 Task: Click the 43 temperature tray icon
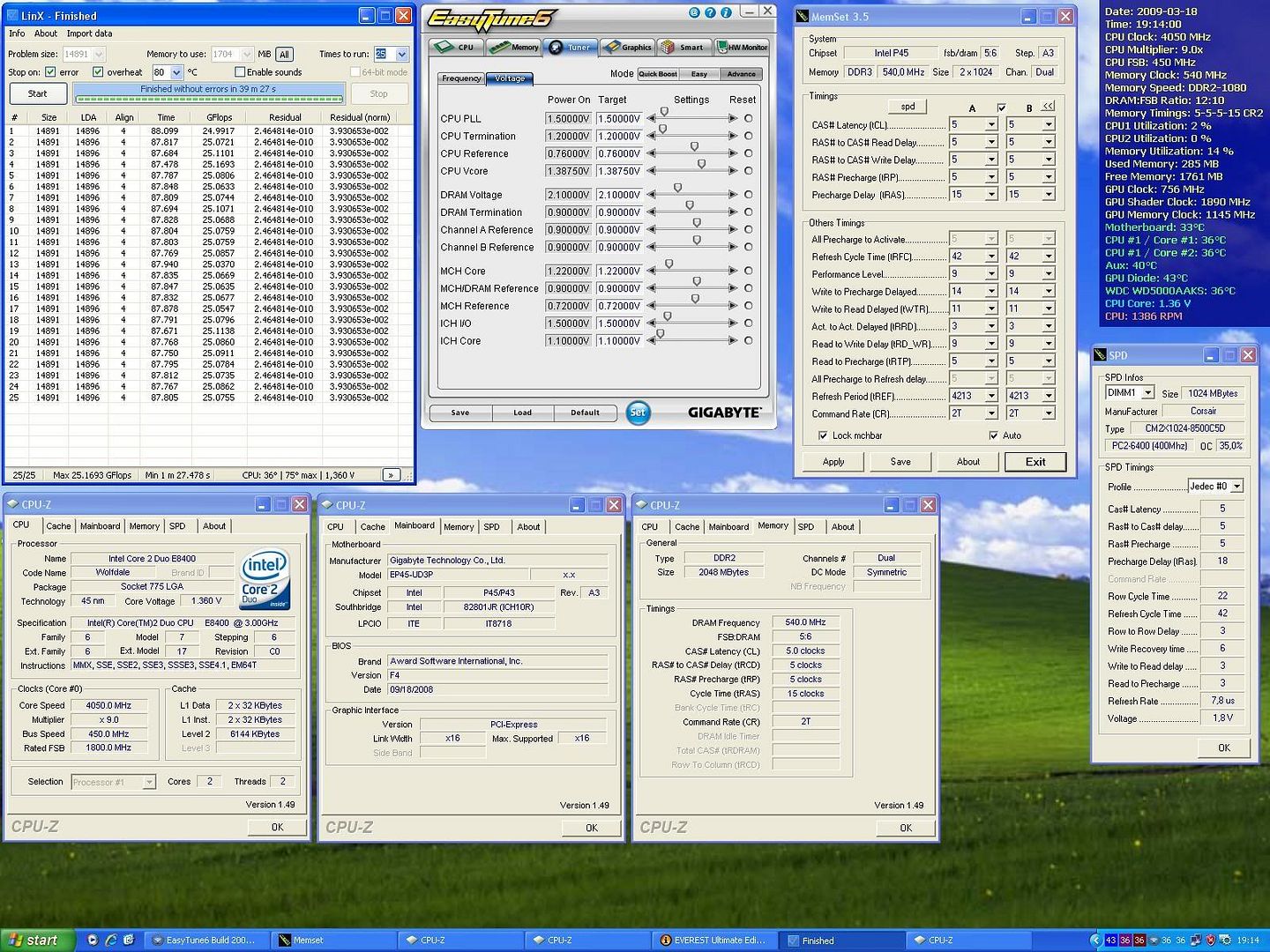[x=1110, y=941]
